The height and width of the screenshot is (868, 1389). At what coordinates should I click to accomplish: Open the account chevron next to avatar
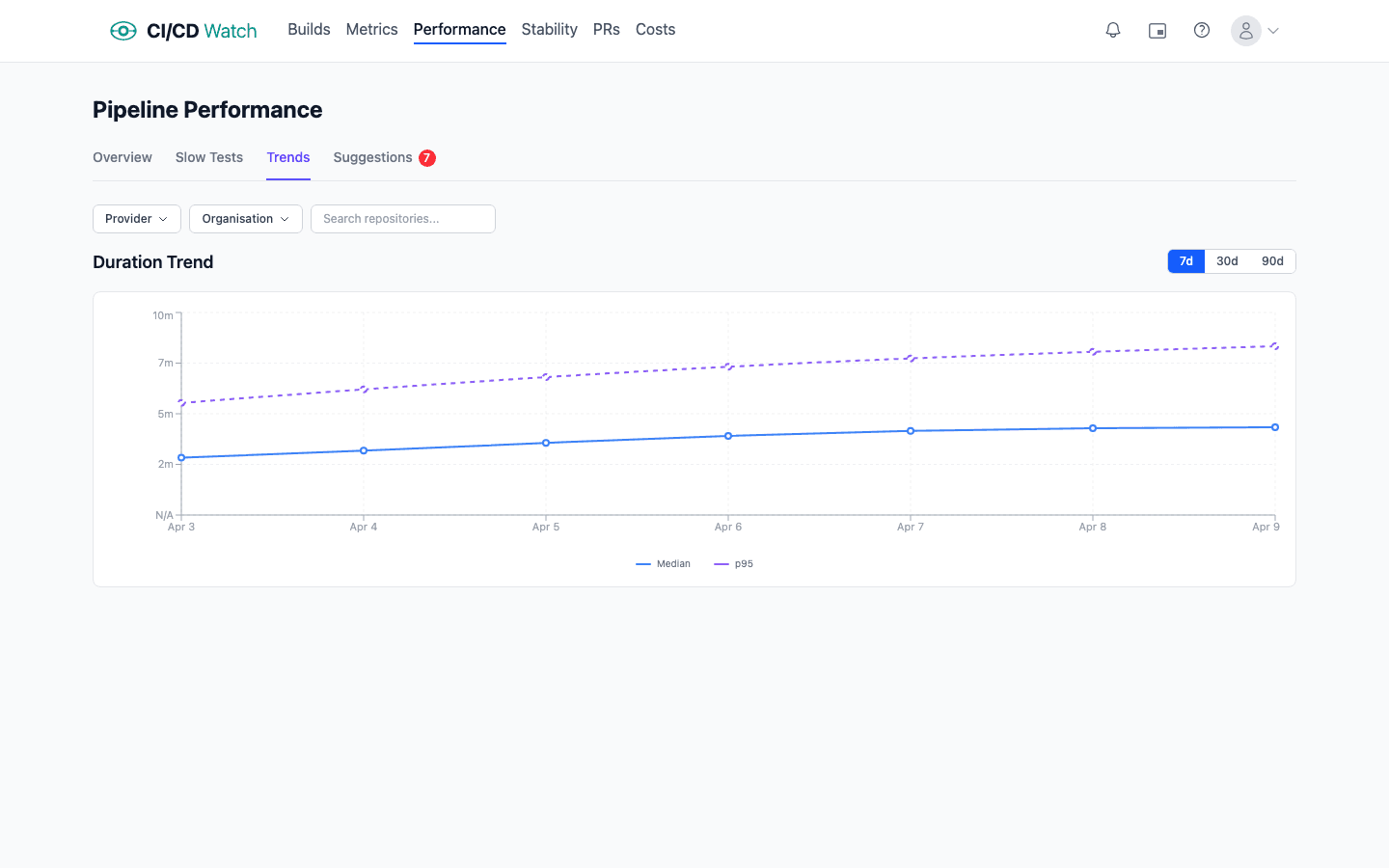click(x=1271, y=30)
